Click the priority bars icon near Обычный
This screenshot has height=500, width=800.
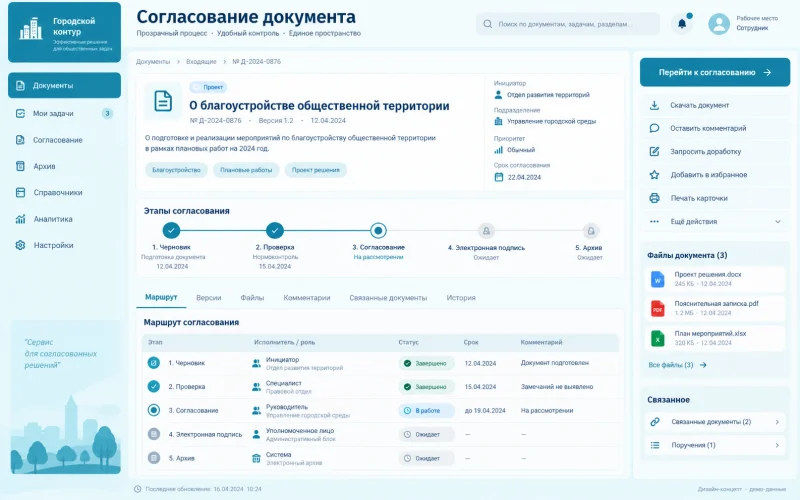tap(498, 150)
